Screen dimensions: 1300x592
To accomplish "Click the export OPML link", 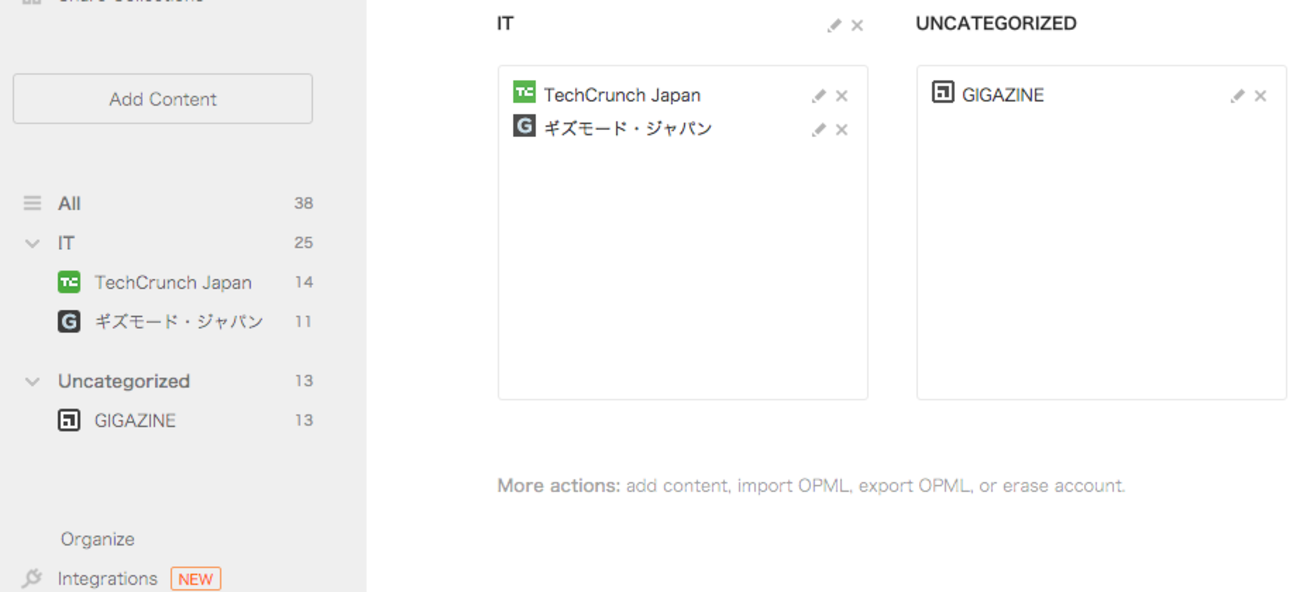I will tap(914, 486).
